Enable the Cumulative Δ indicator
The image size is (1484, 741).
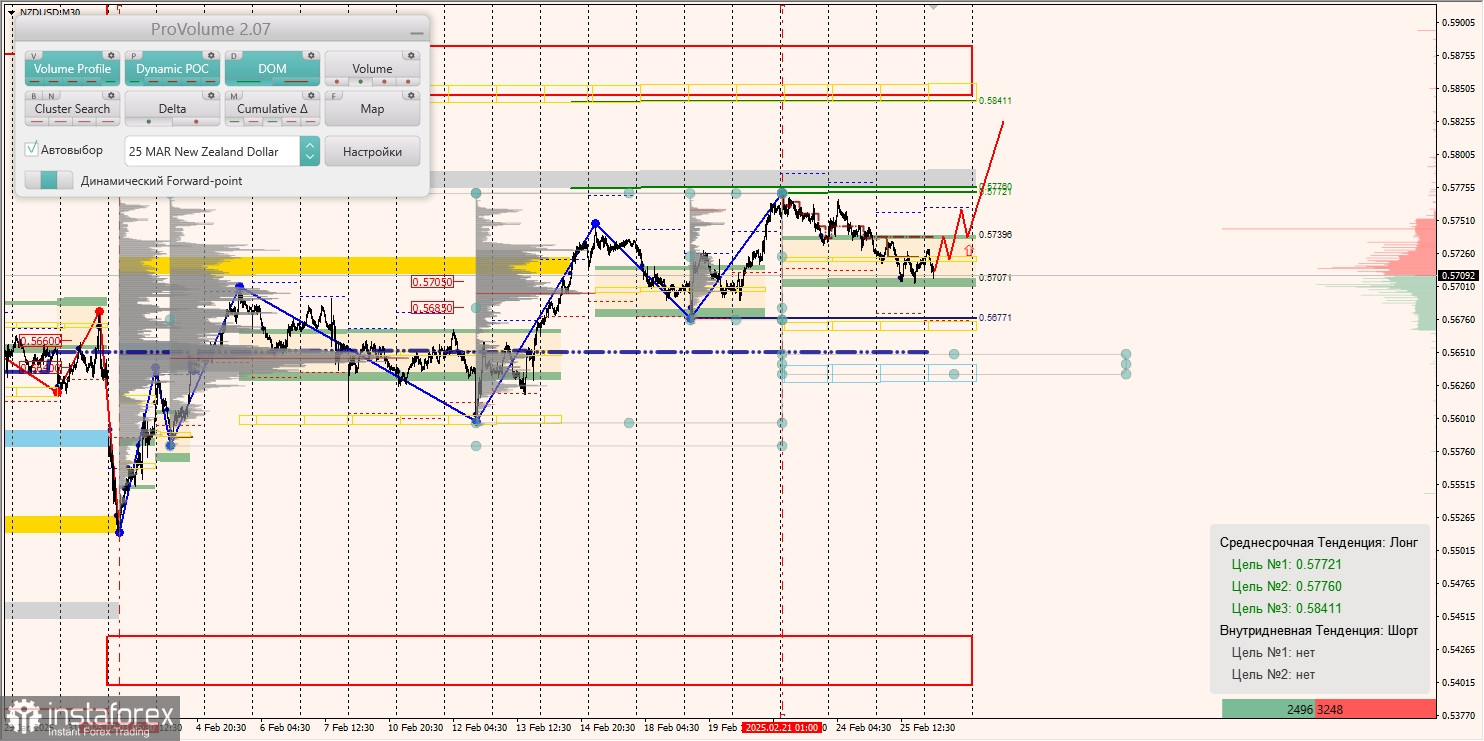click(x=272, y=109)
